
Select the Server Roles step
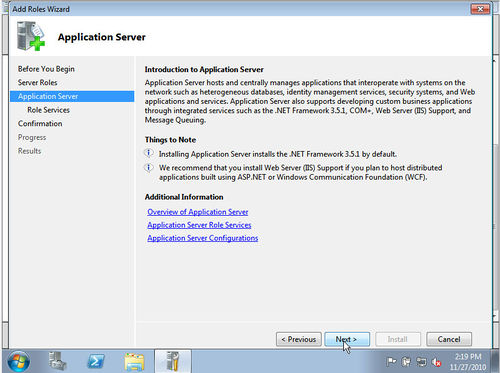tap(38, 82)
